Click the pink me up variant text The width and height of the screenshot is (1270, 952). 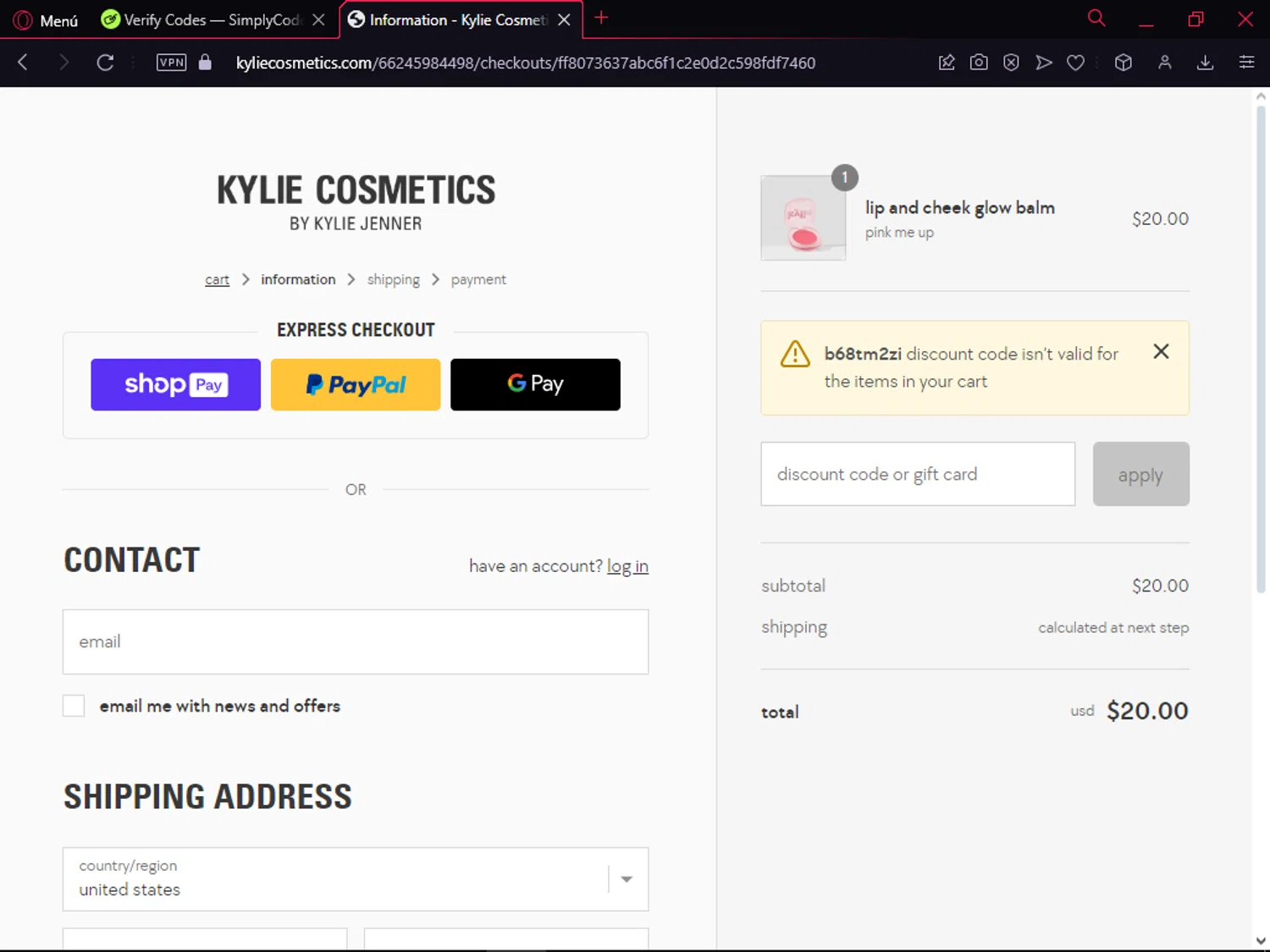(899, 232)
